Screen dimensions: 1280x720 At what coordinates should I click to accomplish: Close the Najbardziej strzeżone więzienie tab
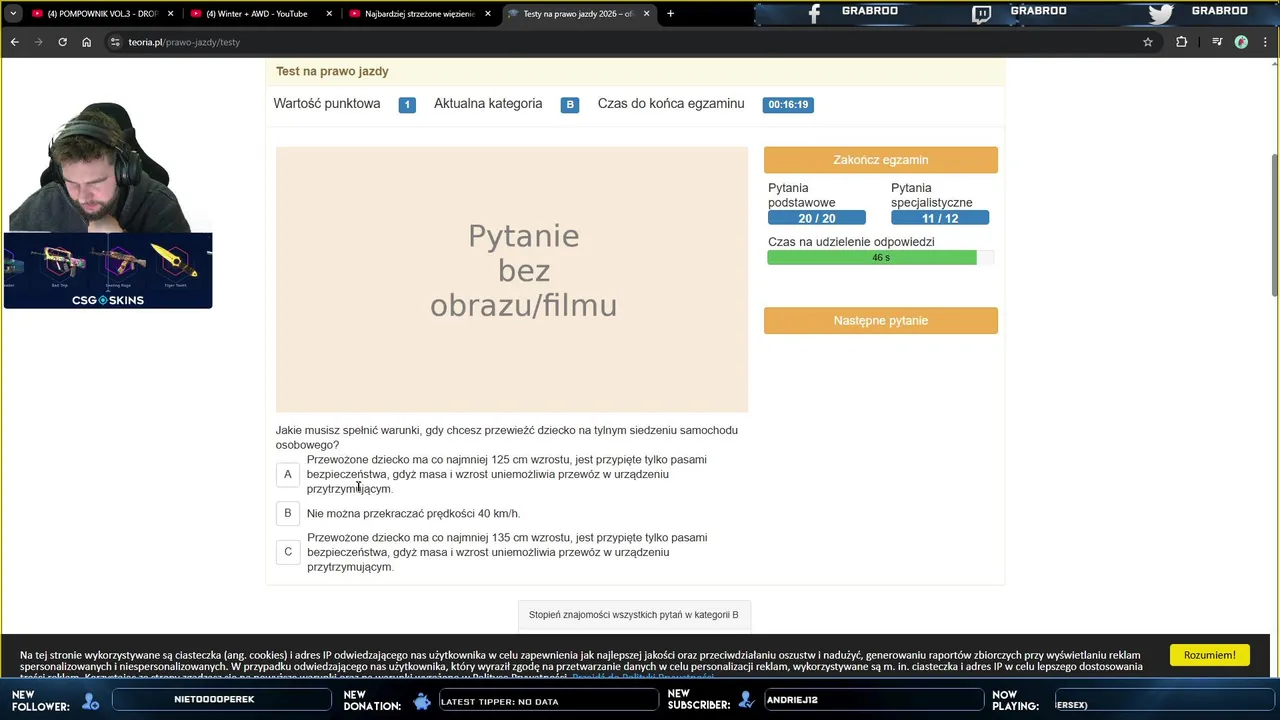pos(488,14)
